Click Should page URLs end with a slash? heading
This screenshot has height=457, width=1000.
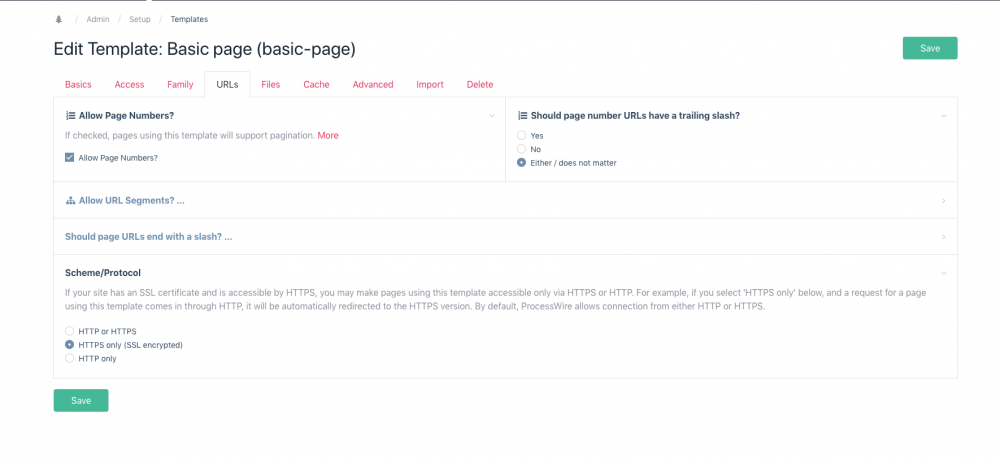(149, 237)
